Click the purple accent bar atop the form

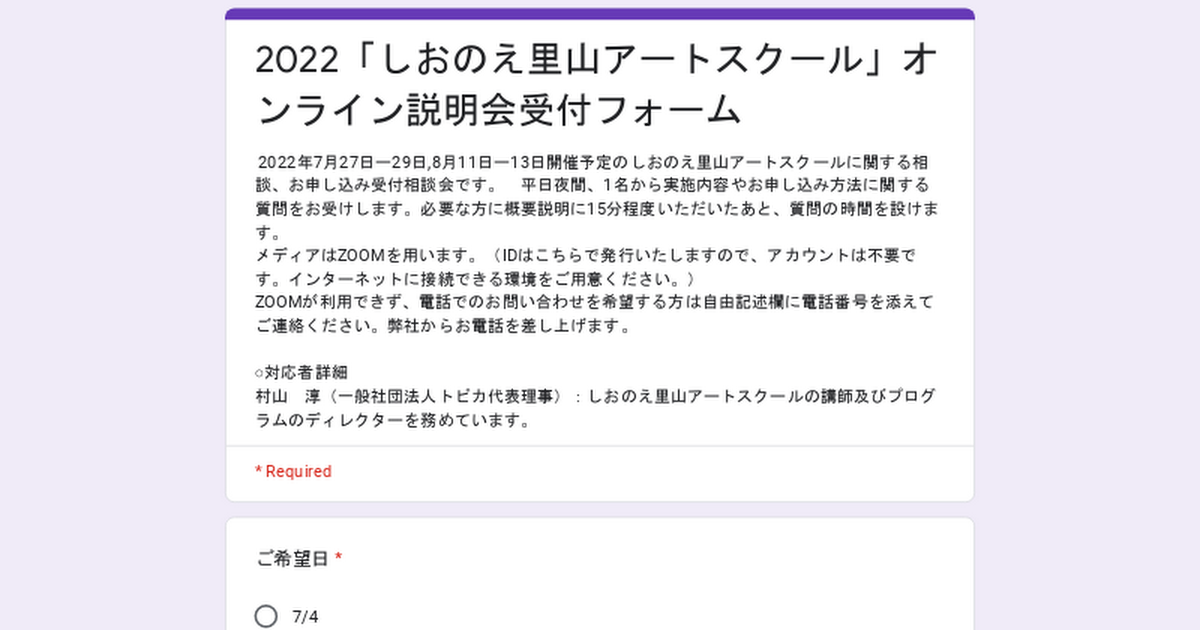tap(600, 14)
